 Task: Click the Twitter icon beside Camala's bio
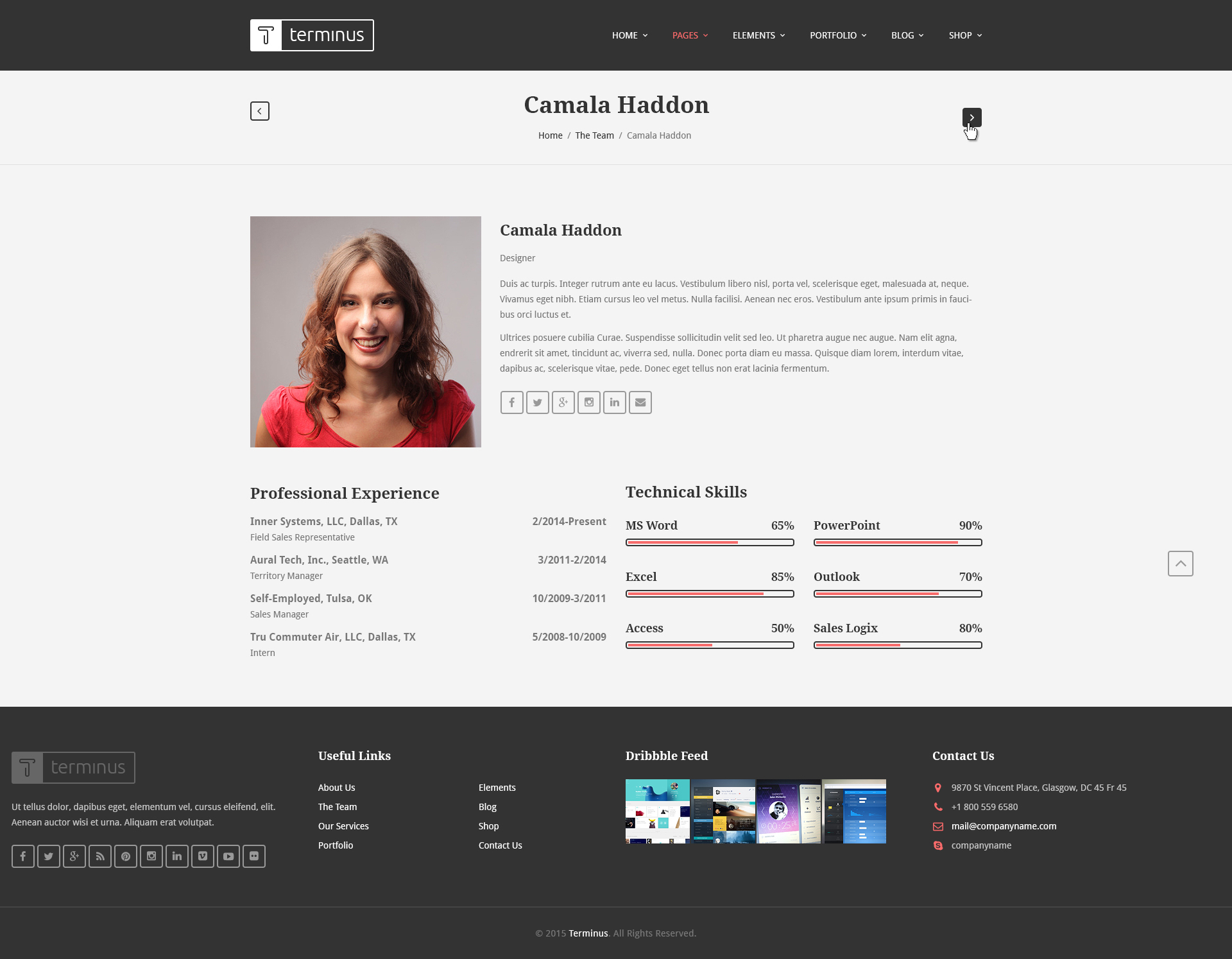[x=537, y=402]
